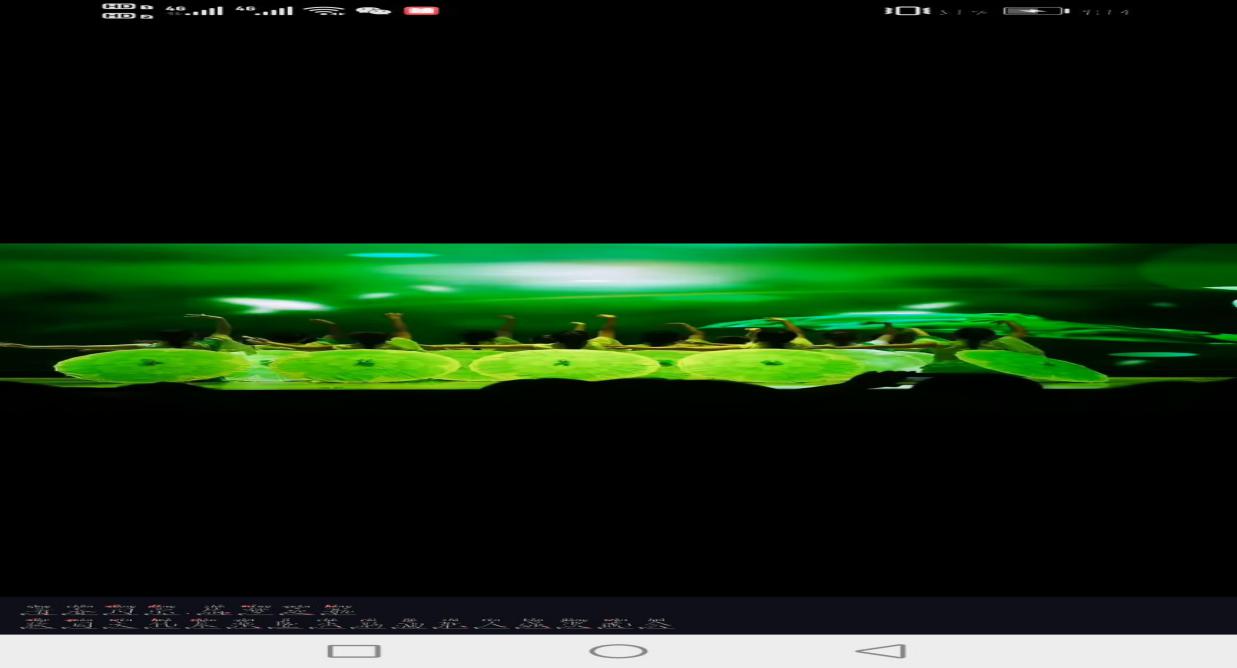Tap the Android back navigation triangle
Image resolution: width=1237 pixels, height=668 pixels.
tap(881, 651)
